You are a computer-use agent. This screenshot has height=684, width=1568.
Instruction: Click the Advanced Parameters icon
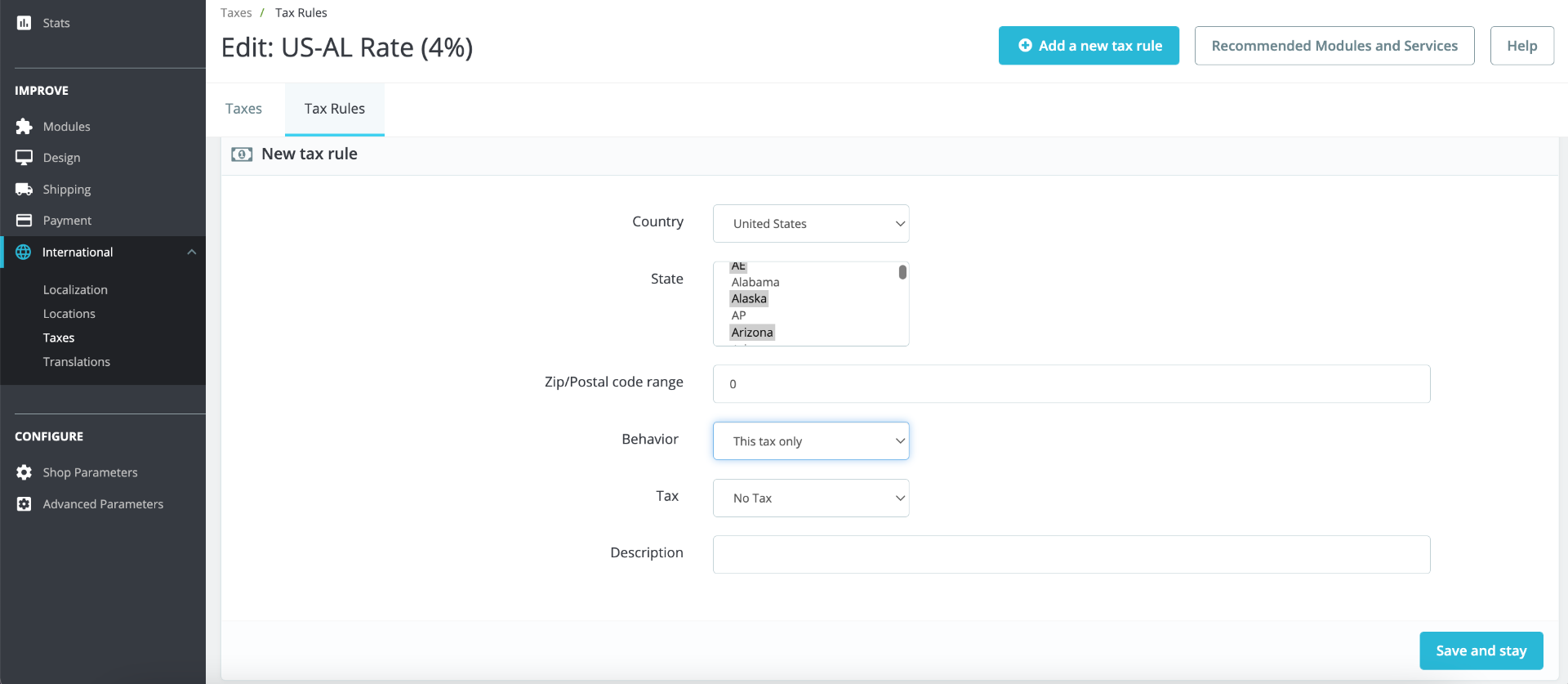(24, 504)
